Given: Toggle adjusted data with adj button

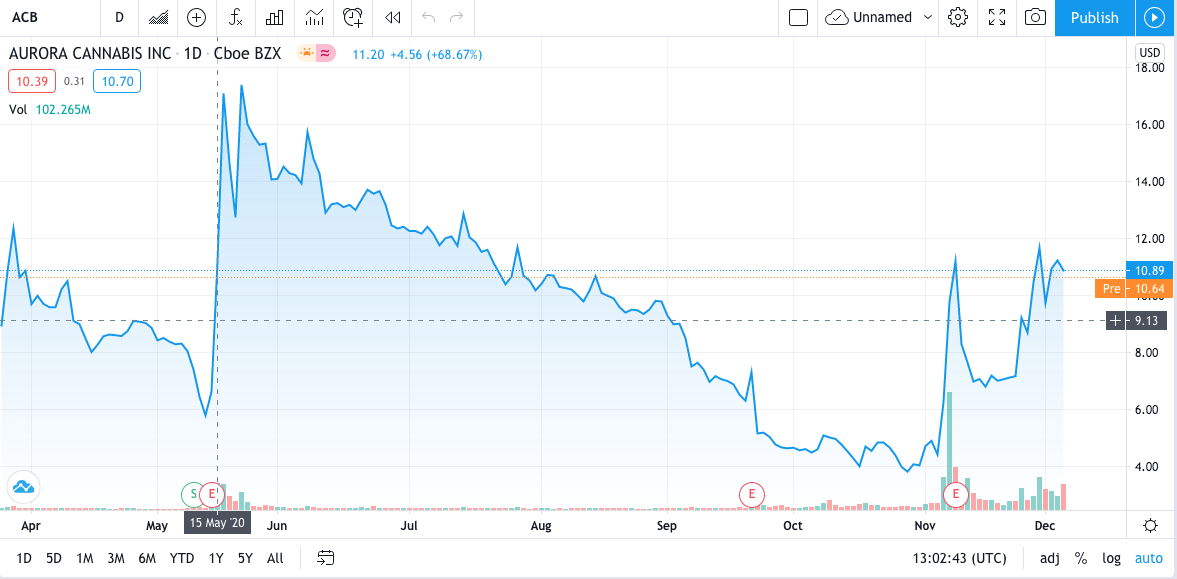Looking at the screenshot, I should pos(1050,558).
